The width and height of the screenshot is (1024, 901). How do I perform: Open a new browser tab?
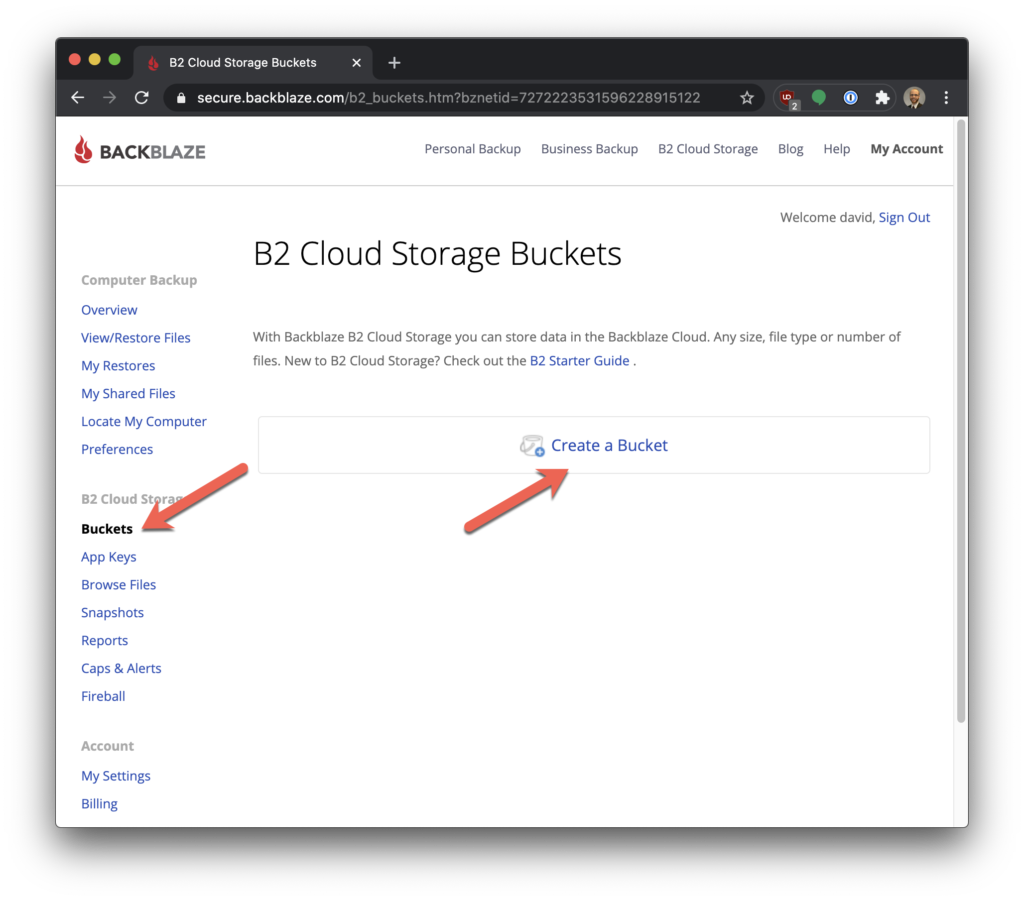click(x=394, y=62)
